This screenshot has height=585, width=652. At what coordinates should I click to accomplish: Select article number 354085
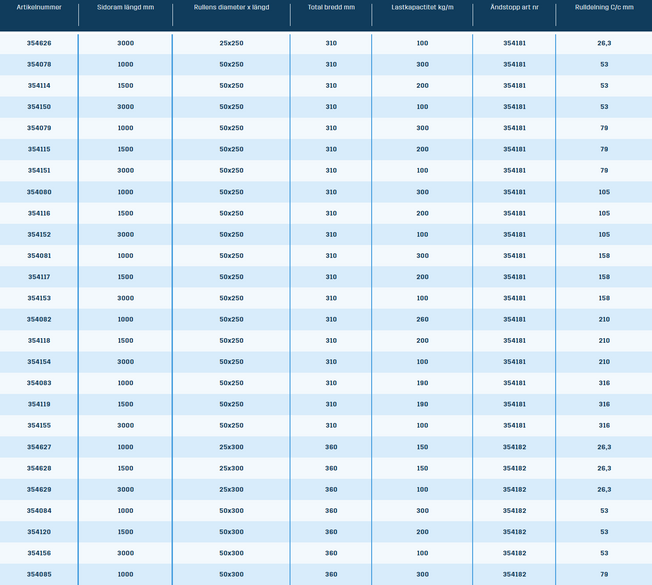(39, 574)
